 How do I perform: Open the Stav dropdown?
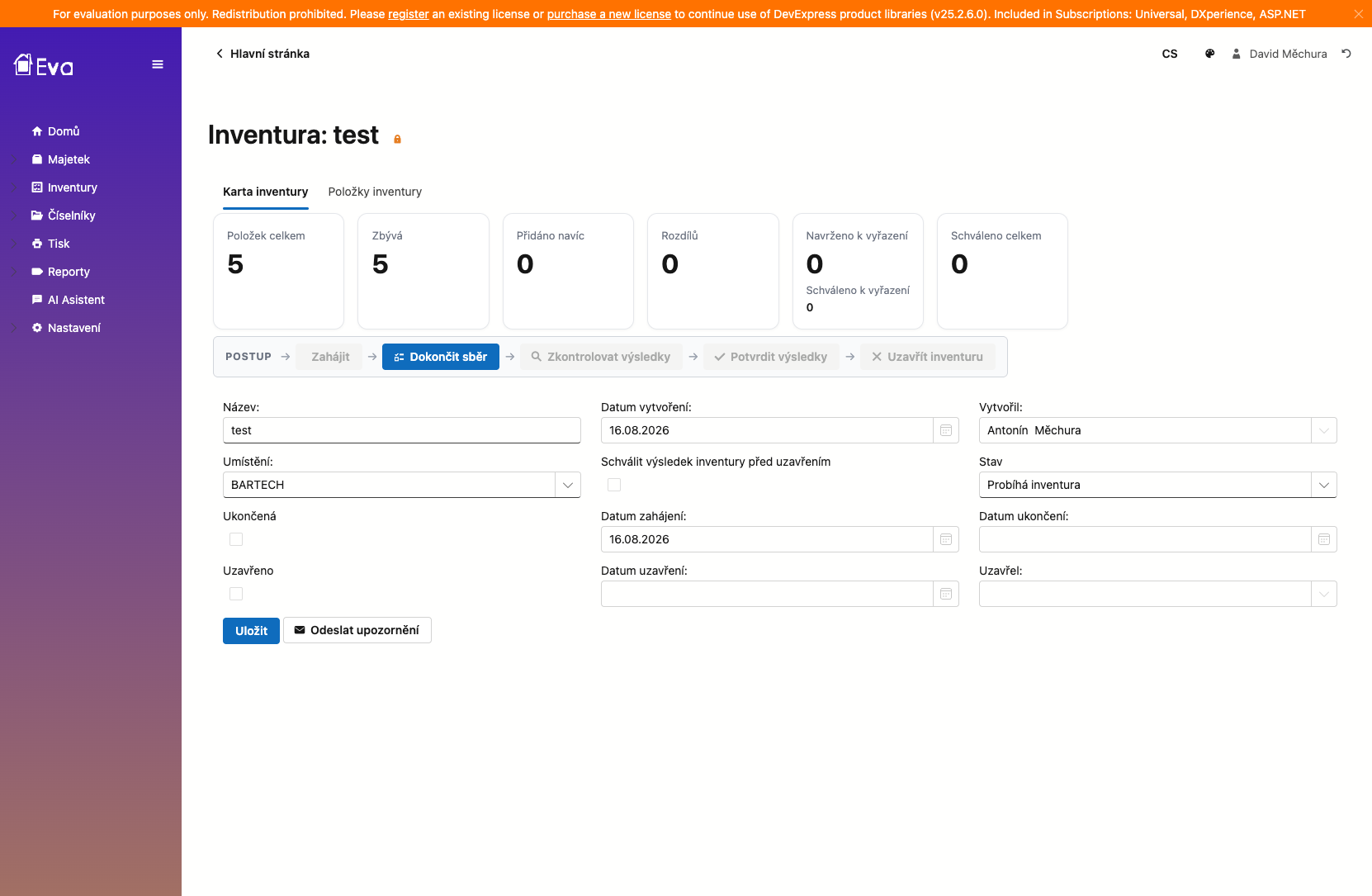(x=1324, y=485)
